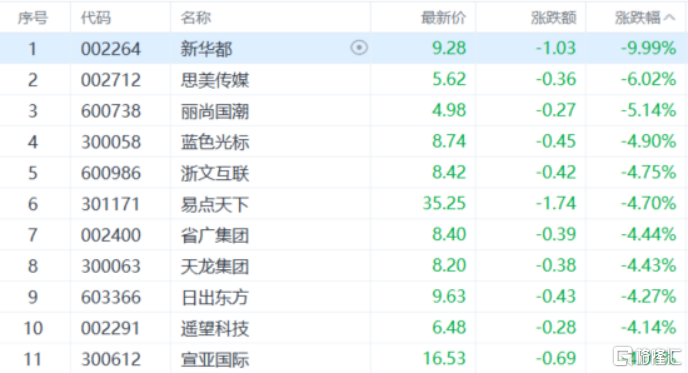Image resolution: width=688 pixels, height=373 pixels.
Task: Click latest price 8.42
Action: 449,172
